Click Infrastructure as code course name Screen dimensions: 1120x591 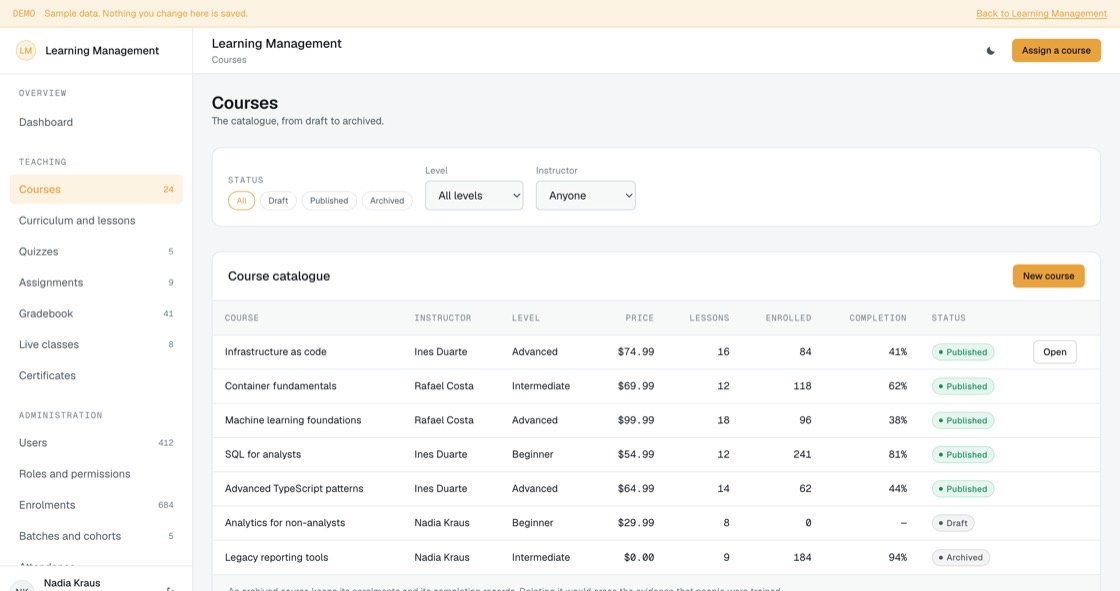pos(276,352)
